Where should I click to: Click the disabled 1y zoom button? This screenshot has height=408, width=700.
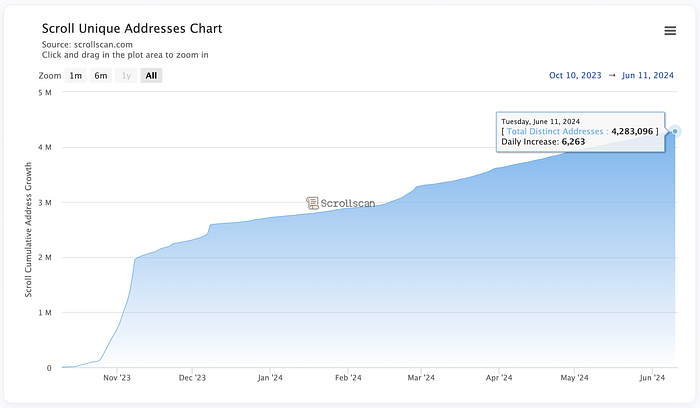click(126, 76)
